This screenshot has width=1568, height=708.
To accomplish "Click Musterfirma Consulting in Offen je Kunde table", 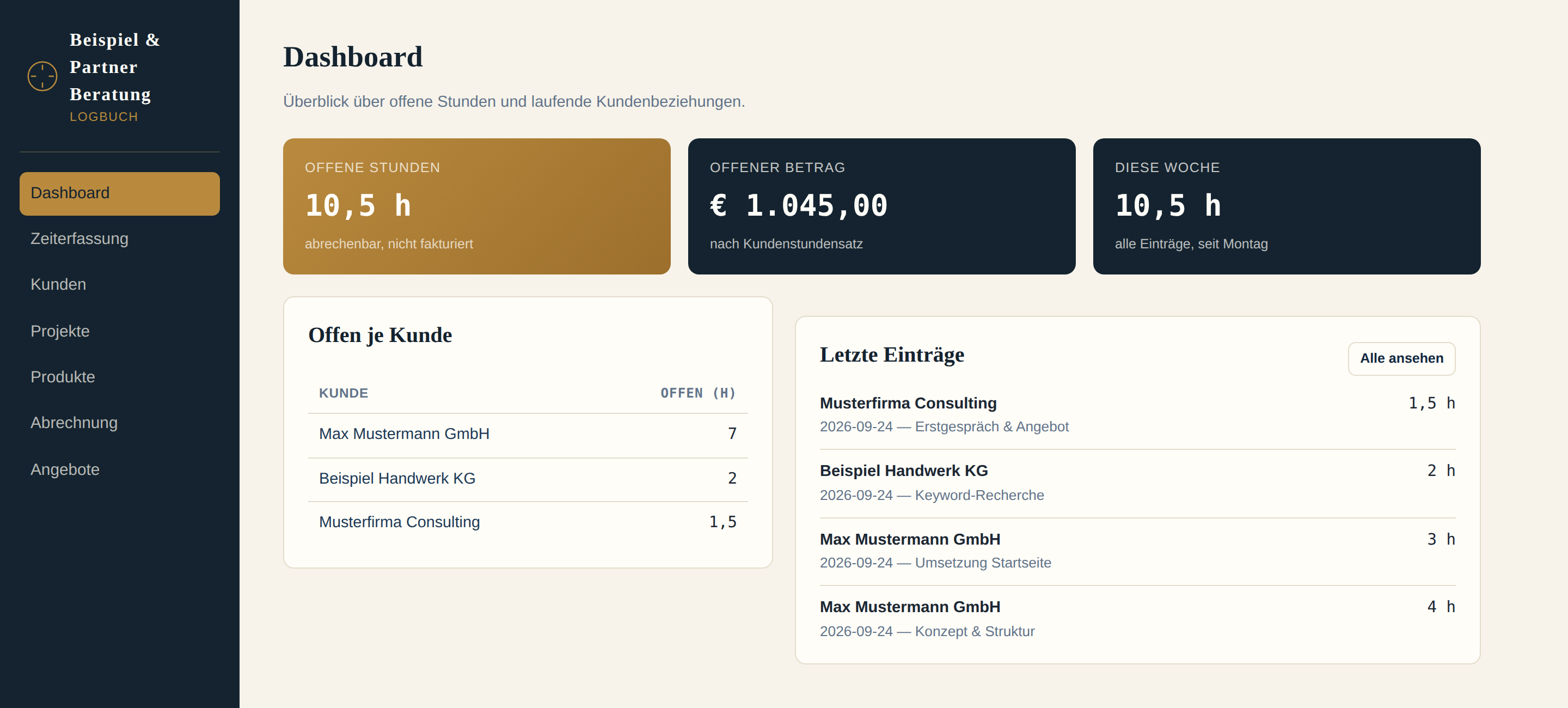I will tap(399, 522).
